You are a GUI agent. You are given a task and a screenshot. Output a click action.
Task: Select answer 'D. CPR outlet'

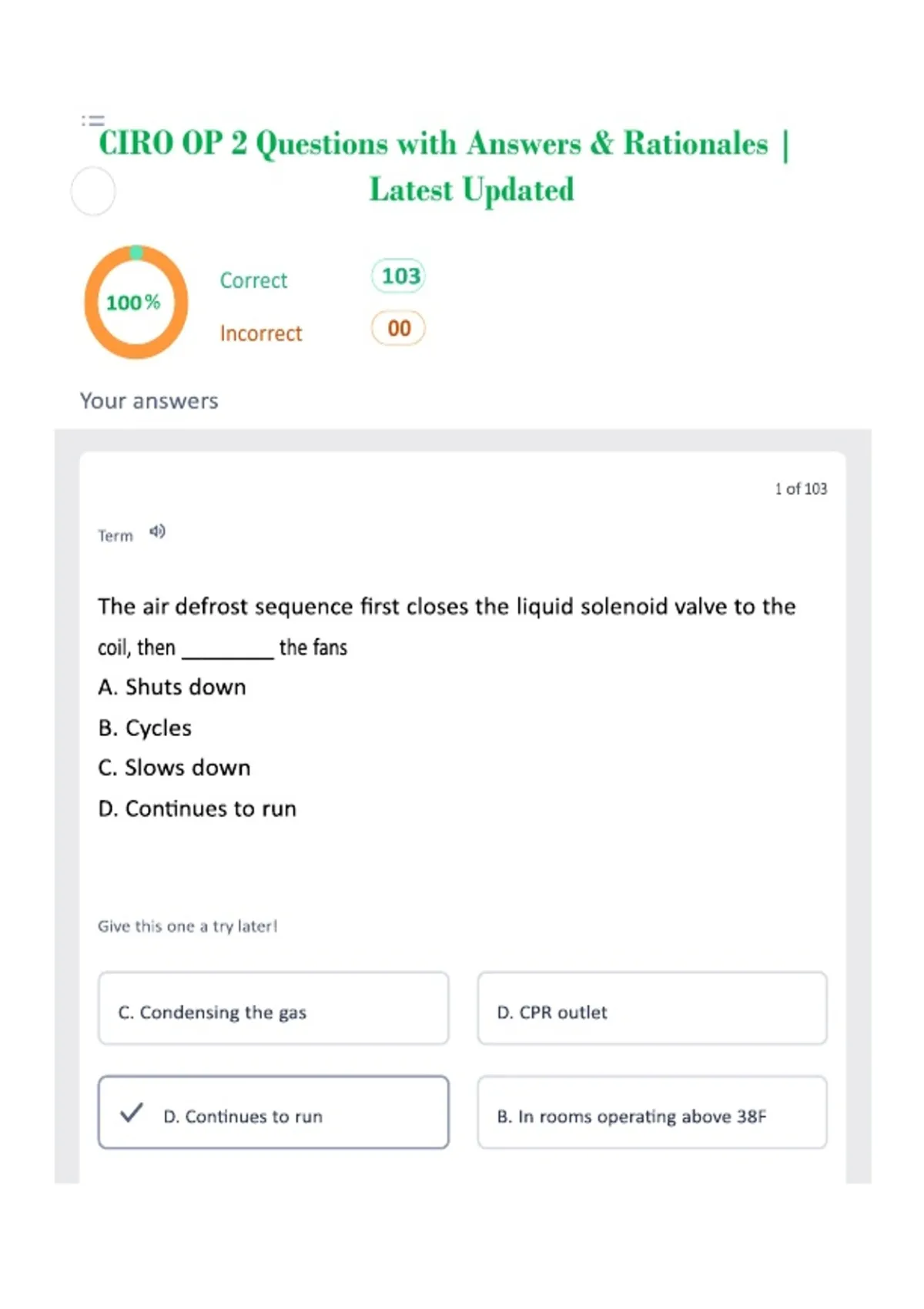(652, 1009)
